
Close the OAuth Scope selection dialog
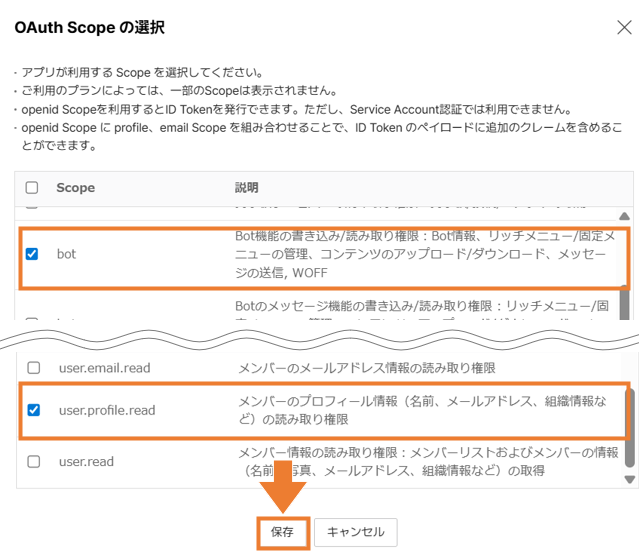click(x=624, y=28)
